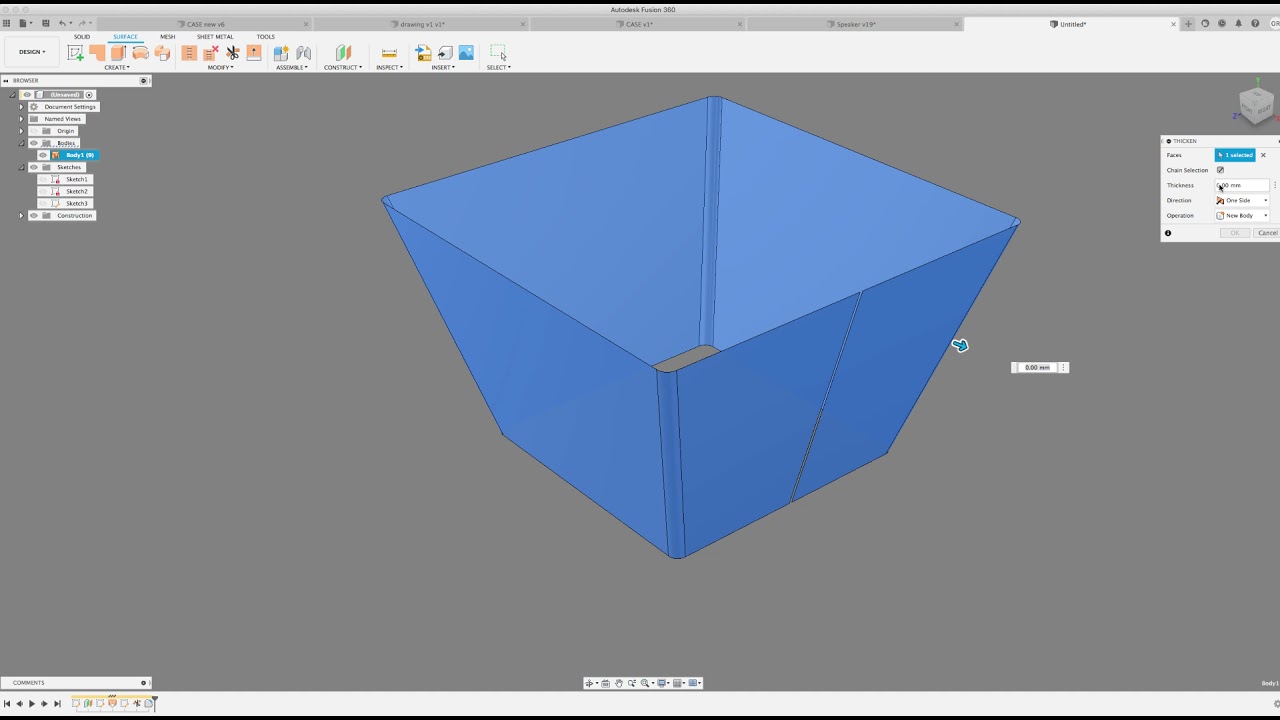
Task: Open the data panel grid icon
Action: point(7,23)
